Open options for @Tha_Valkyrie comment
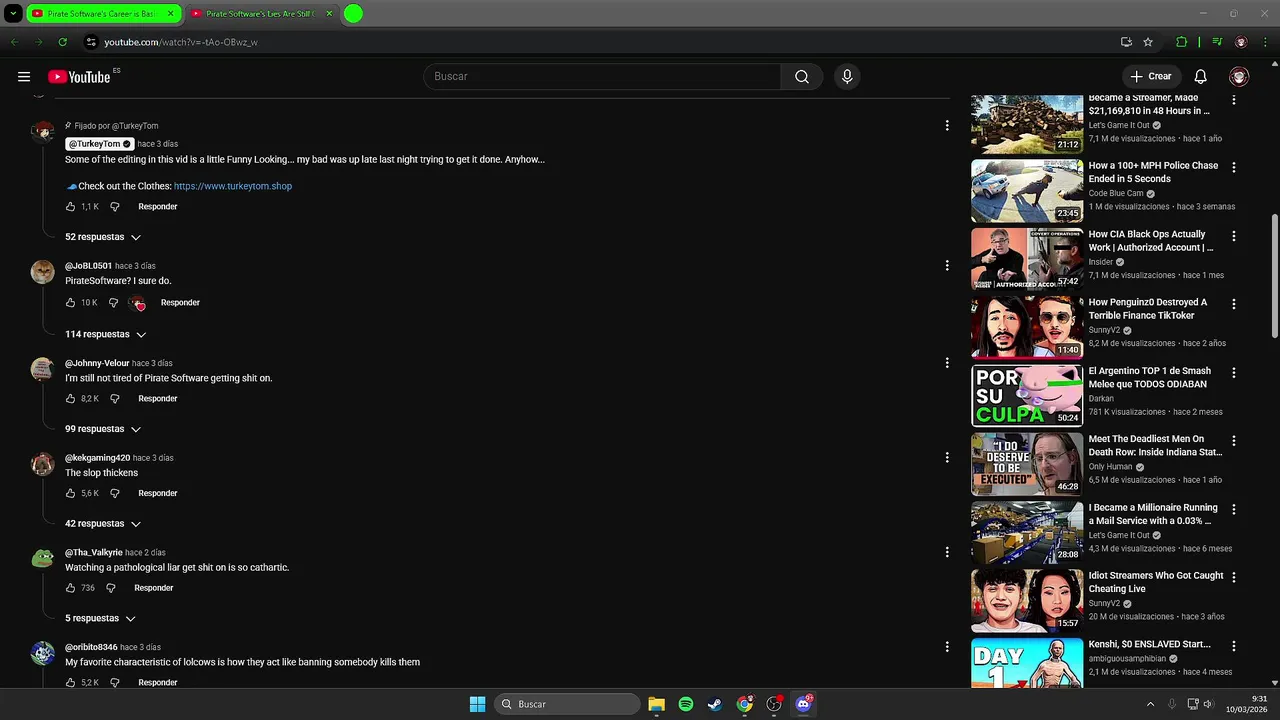 click(x=947, y=552)
